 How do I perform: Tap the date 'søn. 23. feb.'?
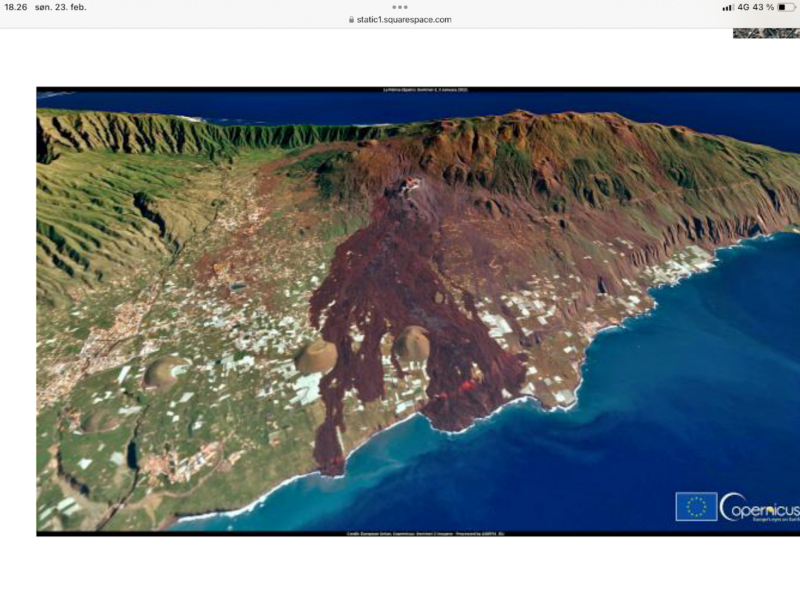[x=61, y=7]
